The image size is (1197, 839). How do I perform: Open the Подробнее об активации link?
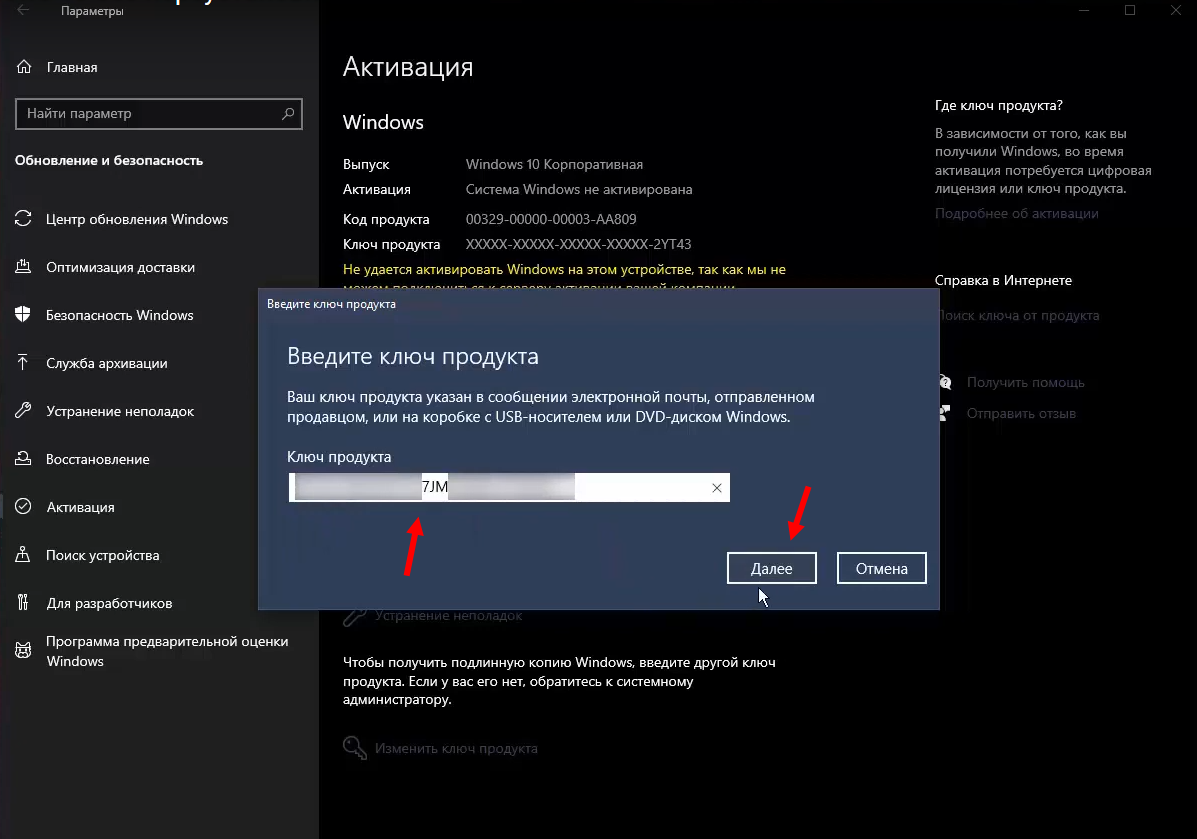coord(1016,214)
